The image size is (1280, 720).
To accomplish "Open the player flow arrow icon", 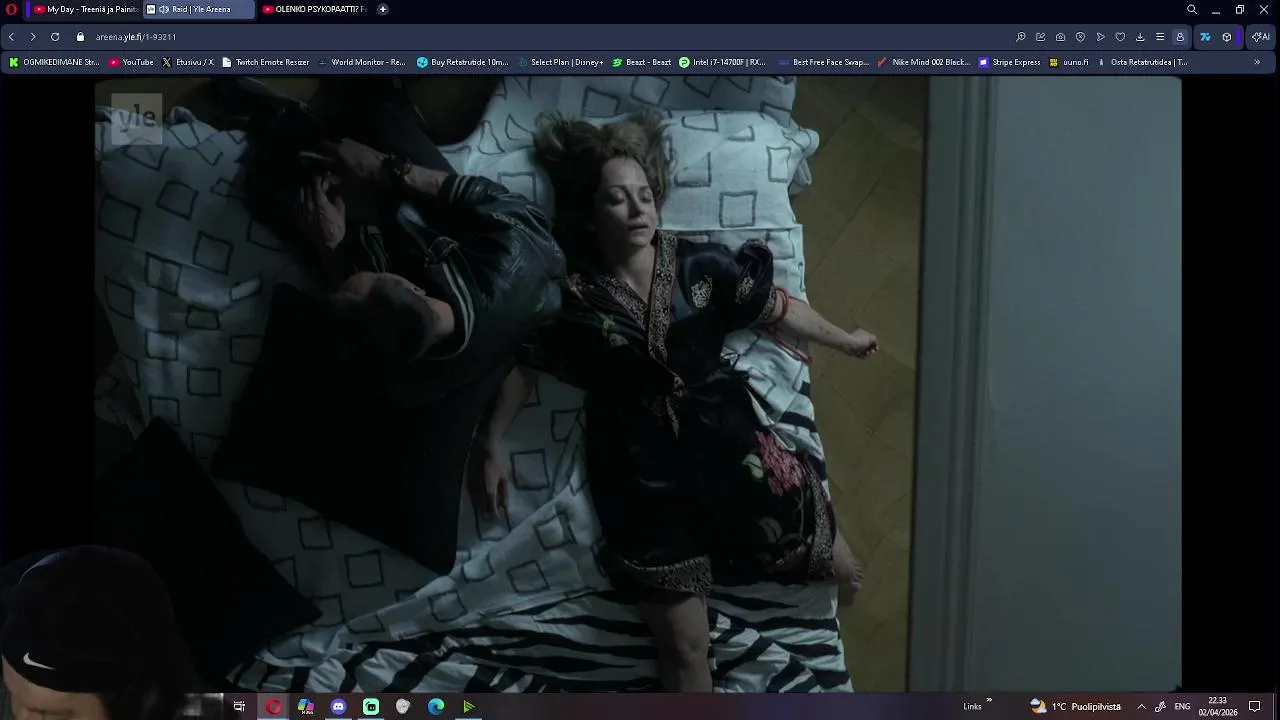I will (1100, 37).
